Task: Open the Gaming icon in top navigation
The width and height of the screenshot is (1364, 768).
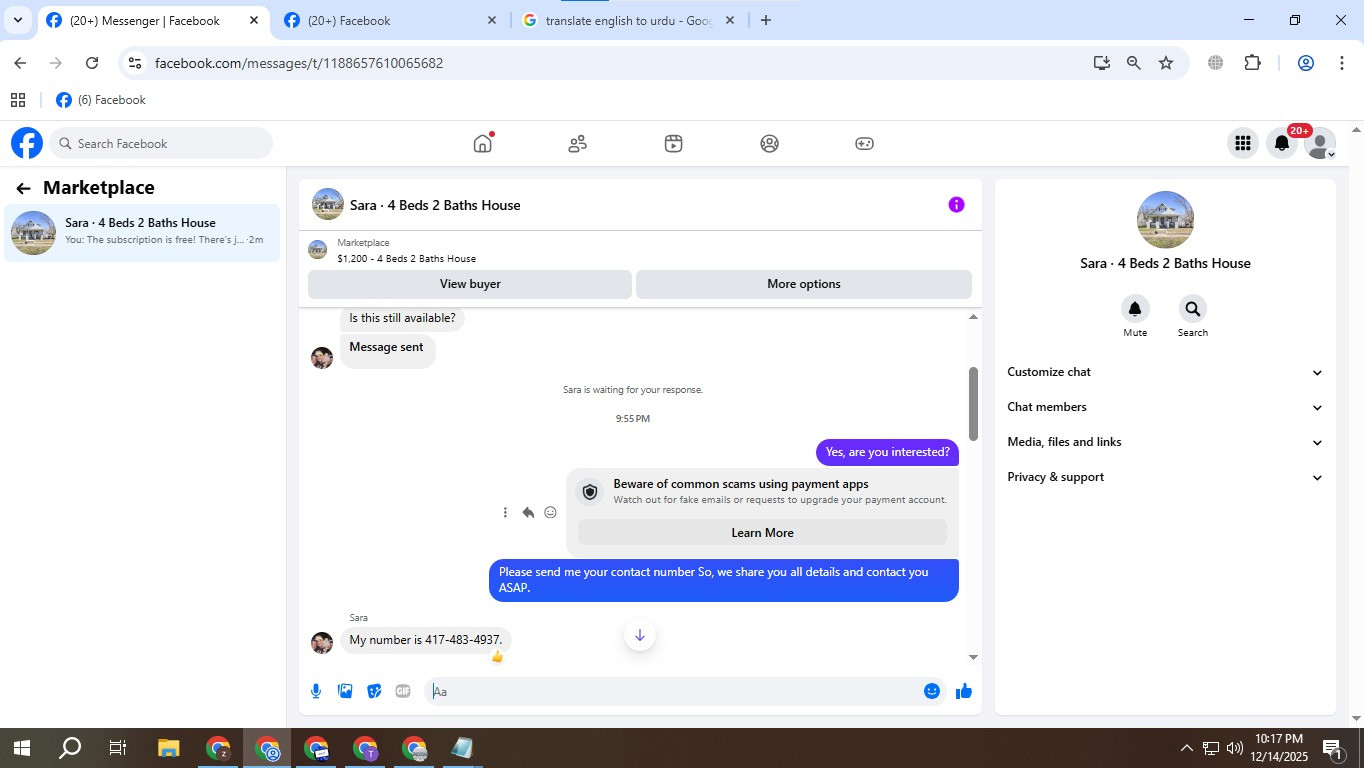Action: 864,144
